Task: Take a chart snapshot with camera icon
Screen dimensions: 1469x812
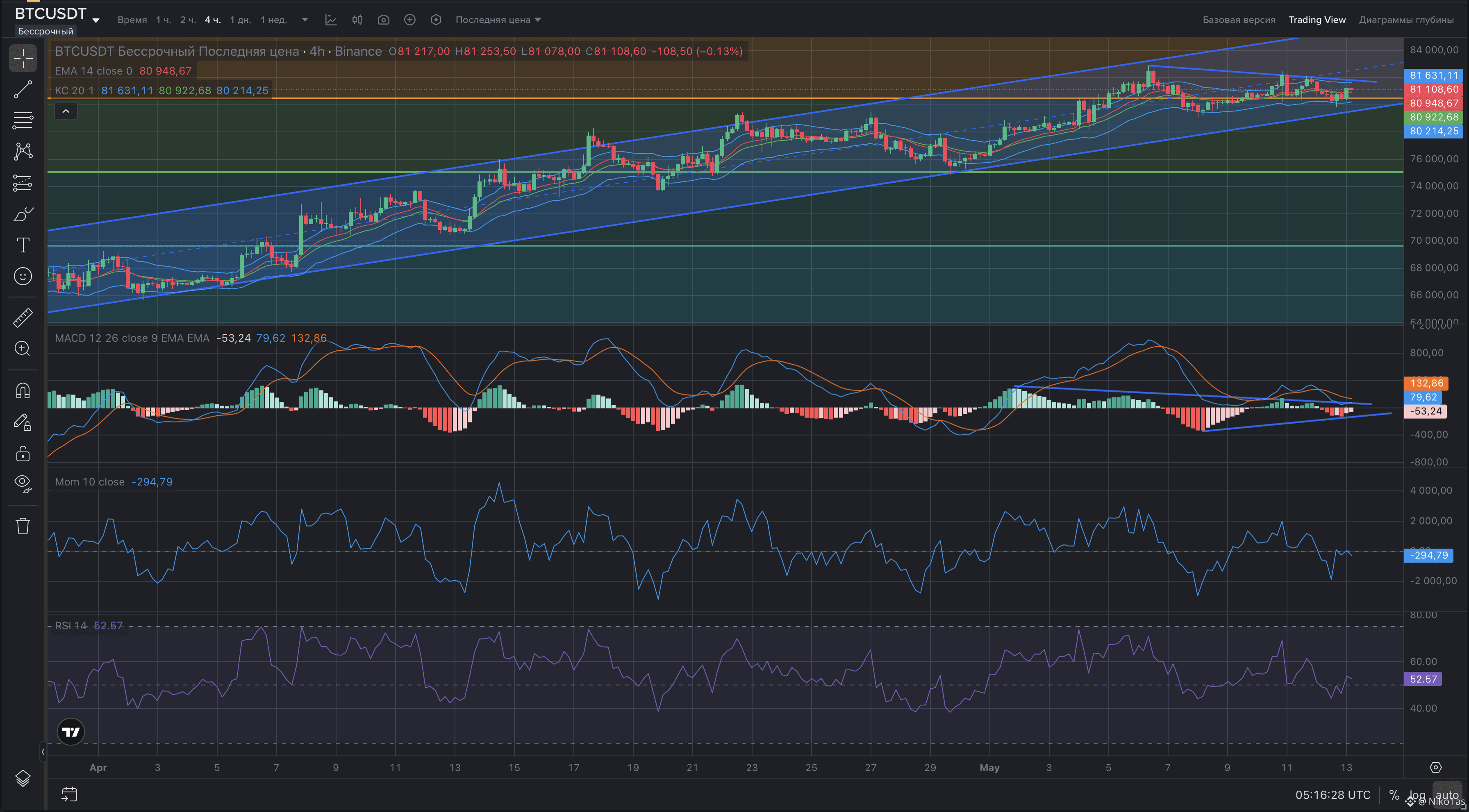Action: (383, 20)
